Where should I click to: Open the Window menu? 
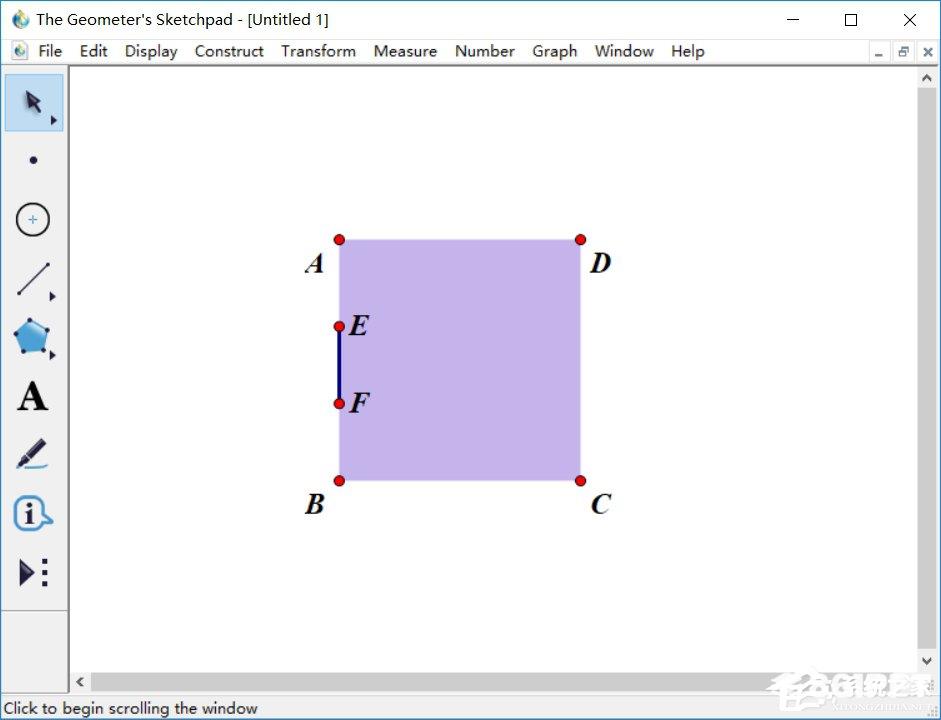[624, 52]
